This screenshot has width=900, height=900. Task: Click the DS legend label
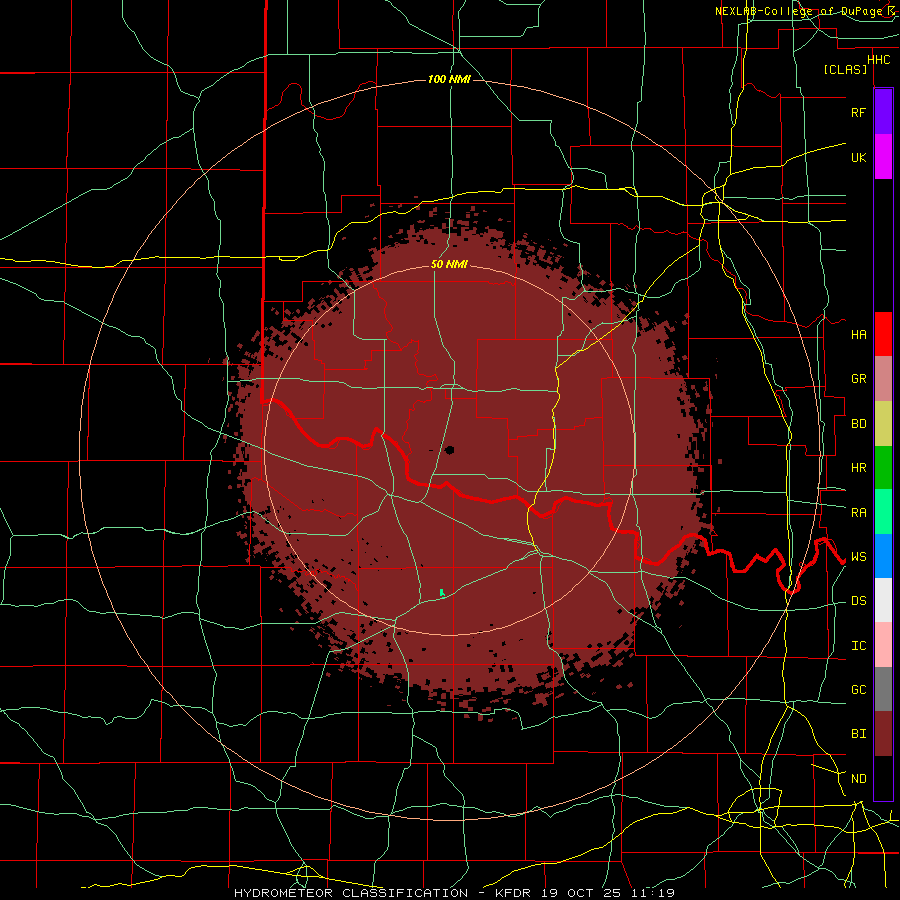pyautogui.click(x=858, y=601)
